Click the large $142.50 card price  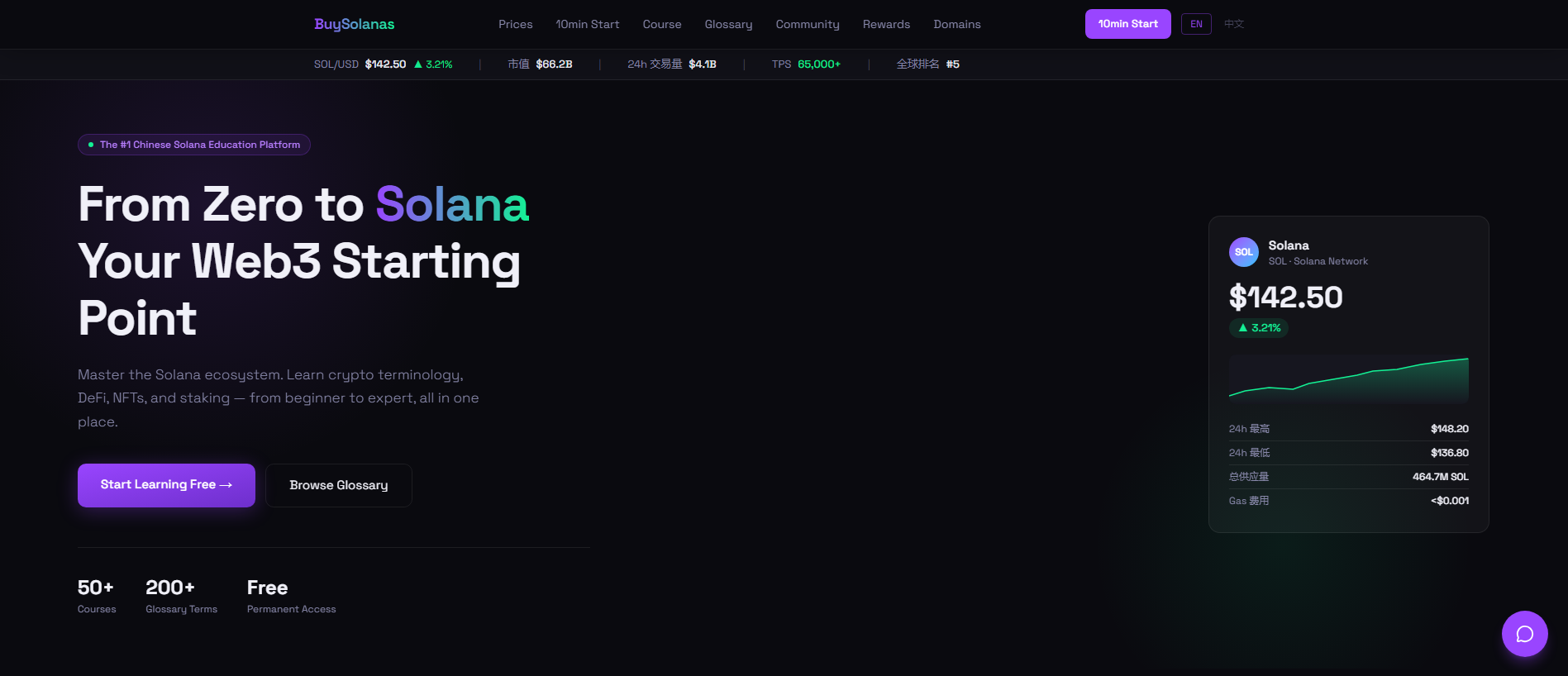click(x=1285, y=298)
